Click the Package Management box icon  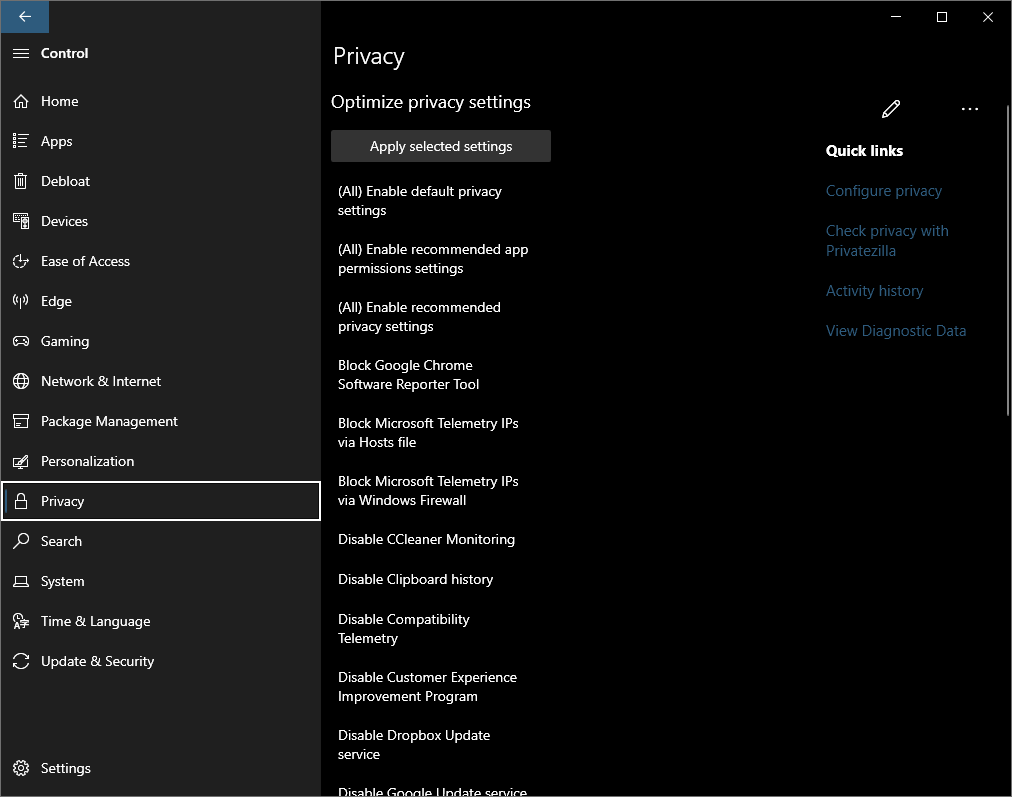(21, 421)
